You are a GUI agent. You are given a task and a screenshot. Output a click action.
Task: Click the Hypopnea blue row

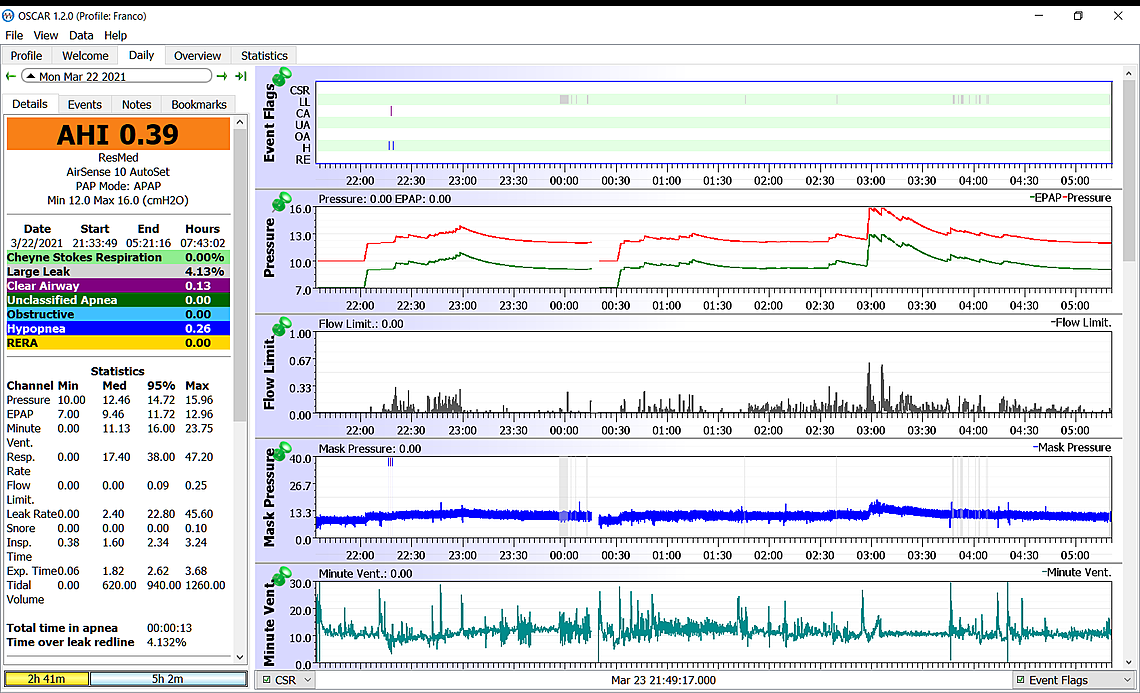point(118,329)
